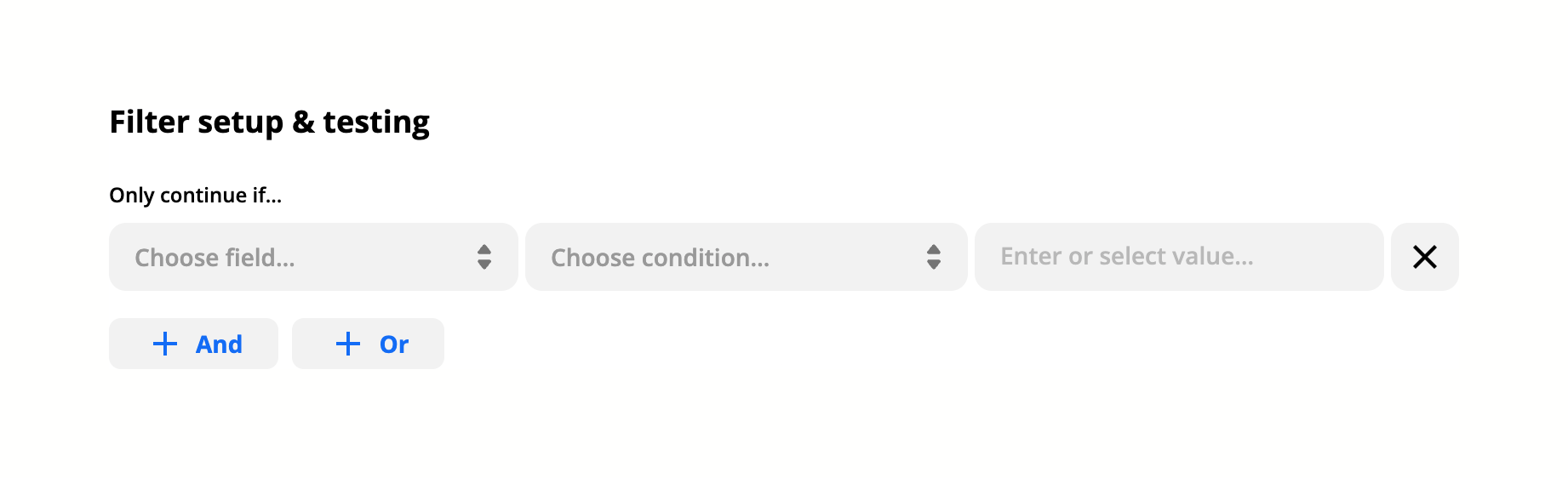Click the blue And text label
This screenshot has width=1568, height=478.
(x=219, y=344)
